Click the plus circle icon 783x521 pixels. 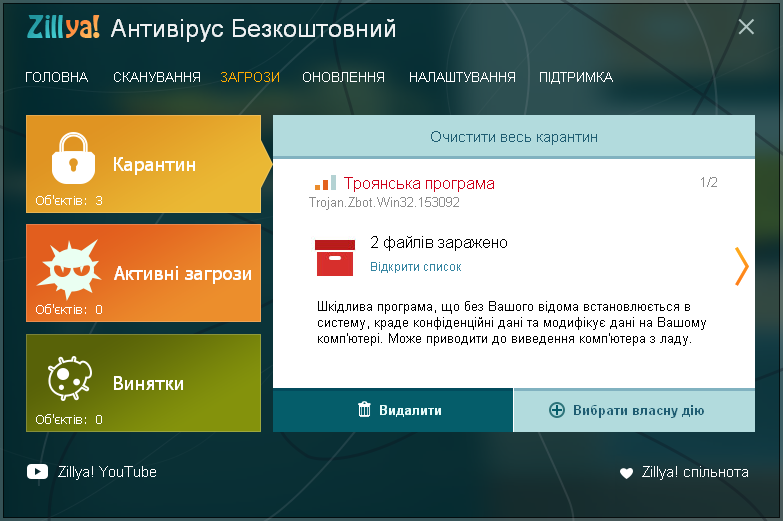tap(557, 410)
